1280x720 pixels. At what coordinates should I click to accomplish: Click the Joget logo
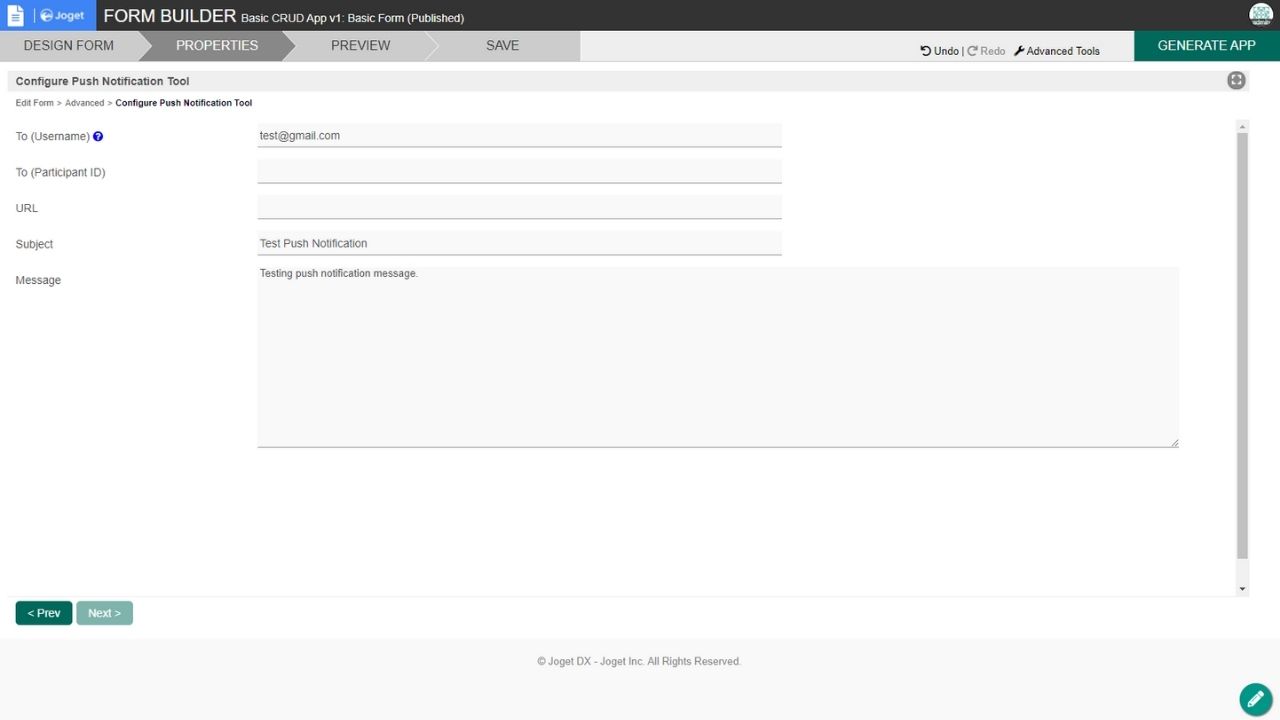point(62,16)
